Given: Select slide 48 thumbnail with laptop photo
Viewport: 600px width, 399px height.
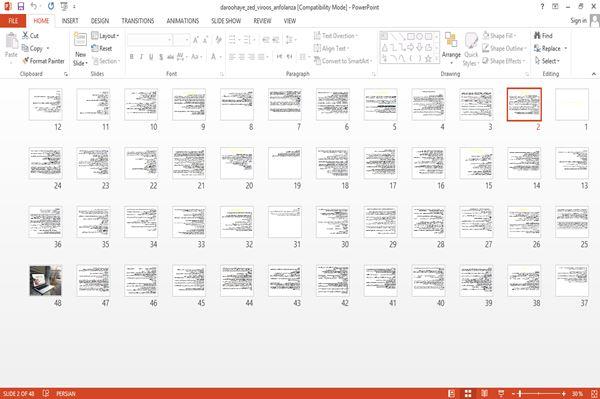Looking at the screenshot, I should tap(46, 280).
